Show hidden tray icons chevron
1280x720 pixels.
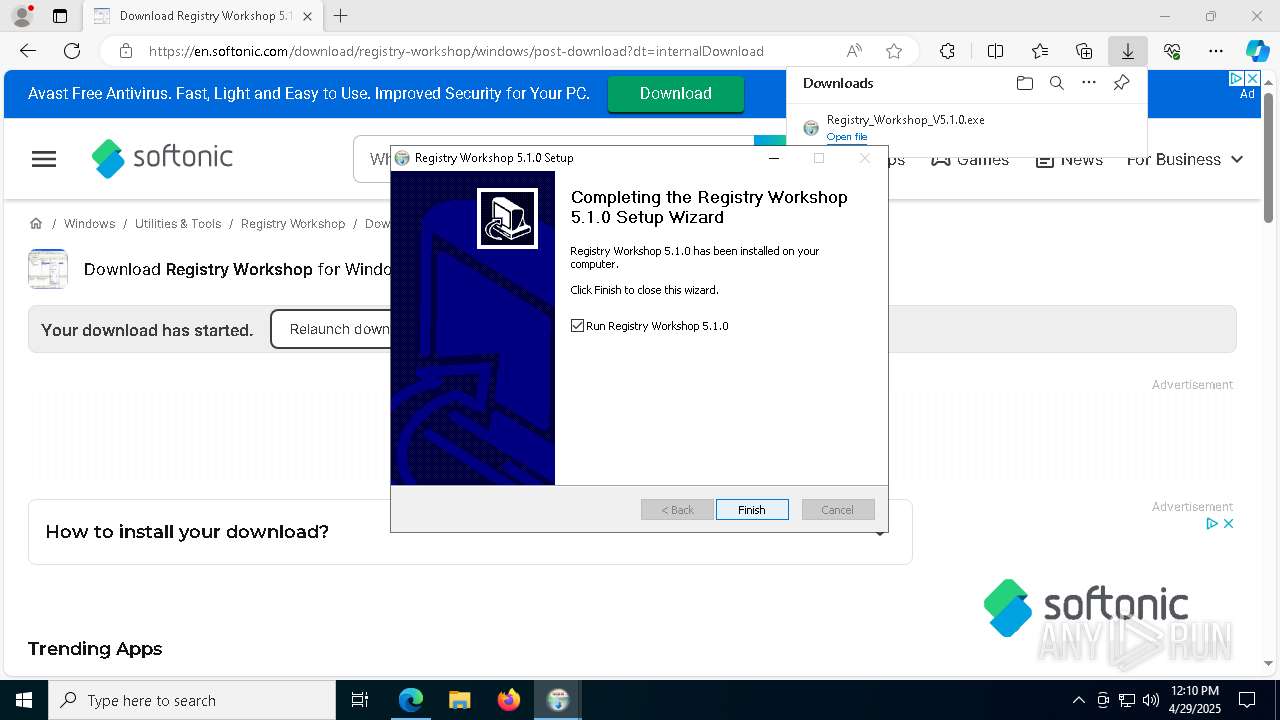[x=1078, y=700]
